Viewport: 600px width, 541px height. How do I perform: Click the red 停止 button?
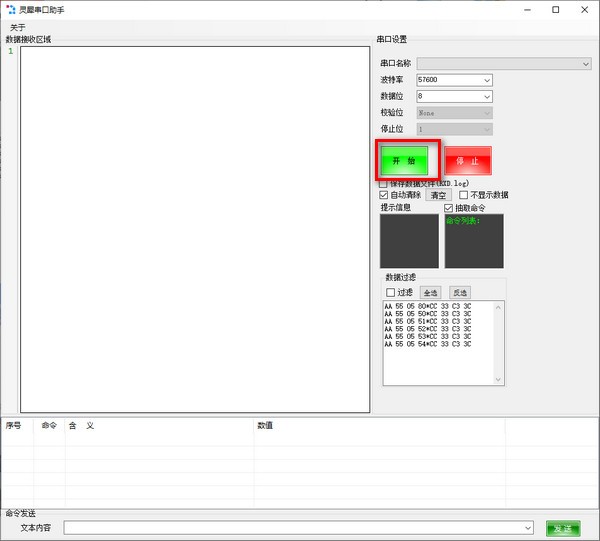click(x=468, y=161)
